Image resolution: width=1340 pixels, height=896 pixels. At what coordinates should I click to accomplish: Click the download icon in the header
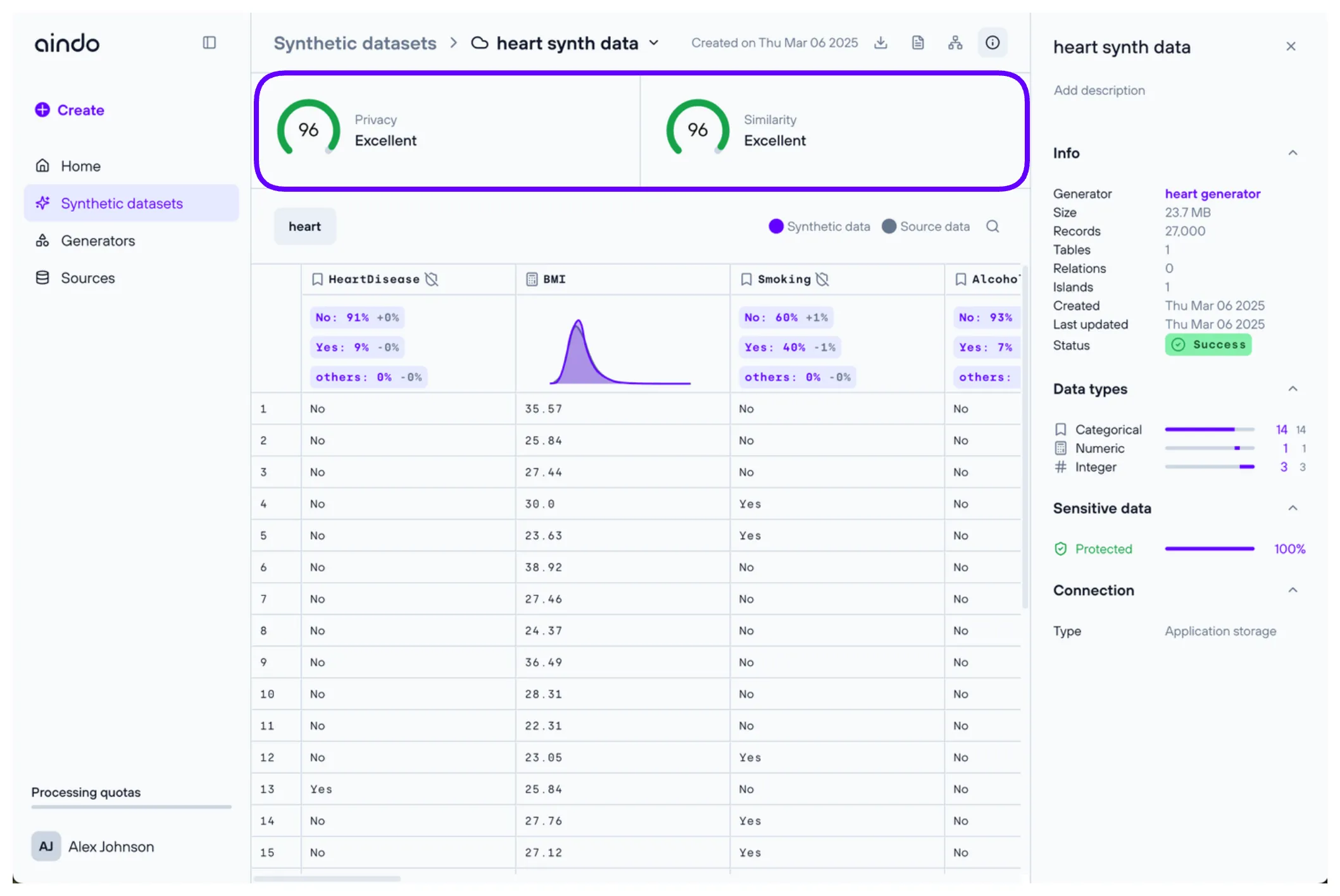point(880,42)
